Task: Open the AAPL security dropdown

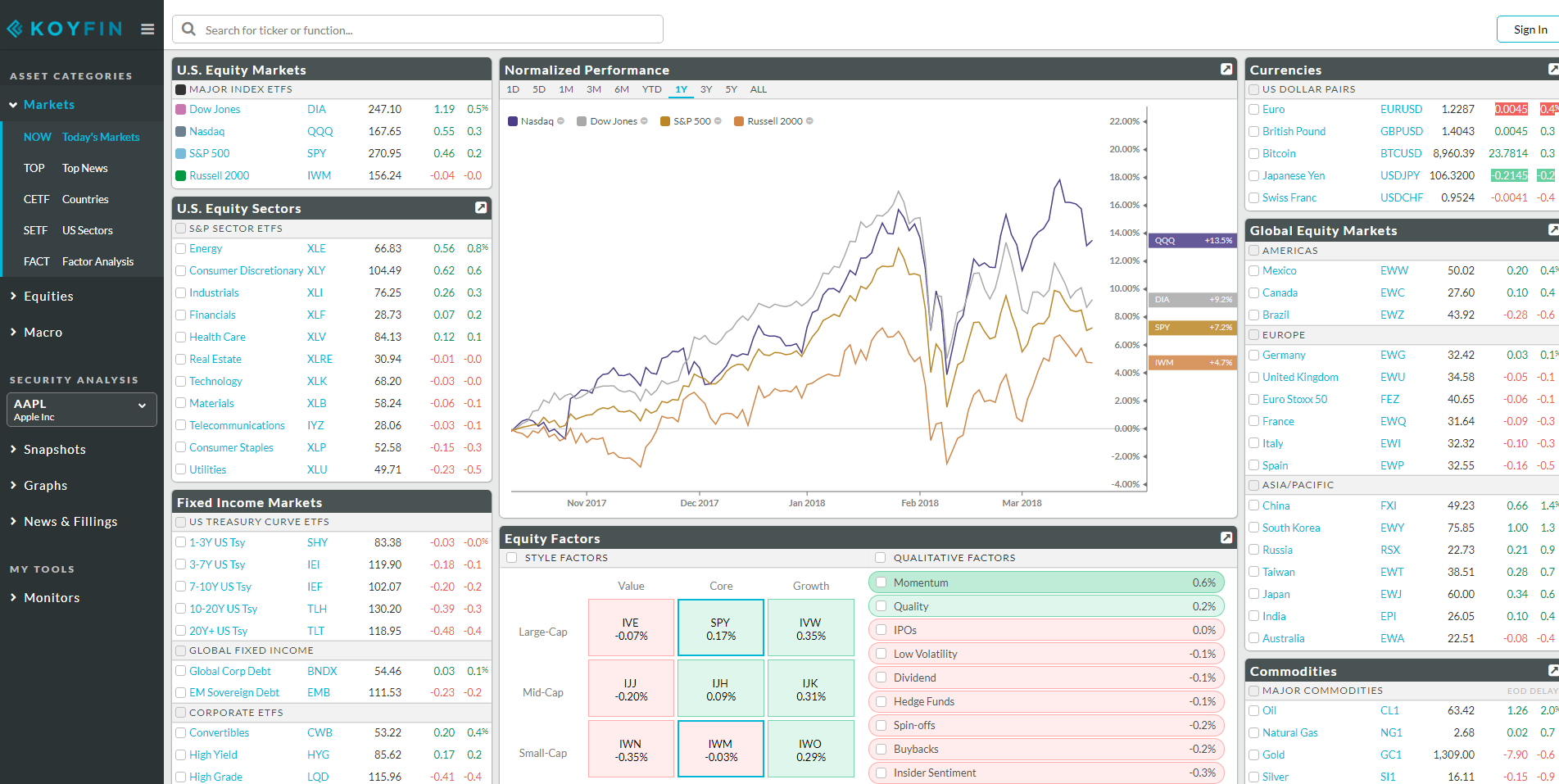Action: pyautogui.click(x=82, y=410)
